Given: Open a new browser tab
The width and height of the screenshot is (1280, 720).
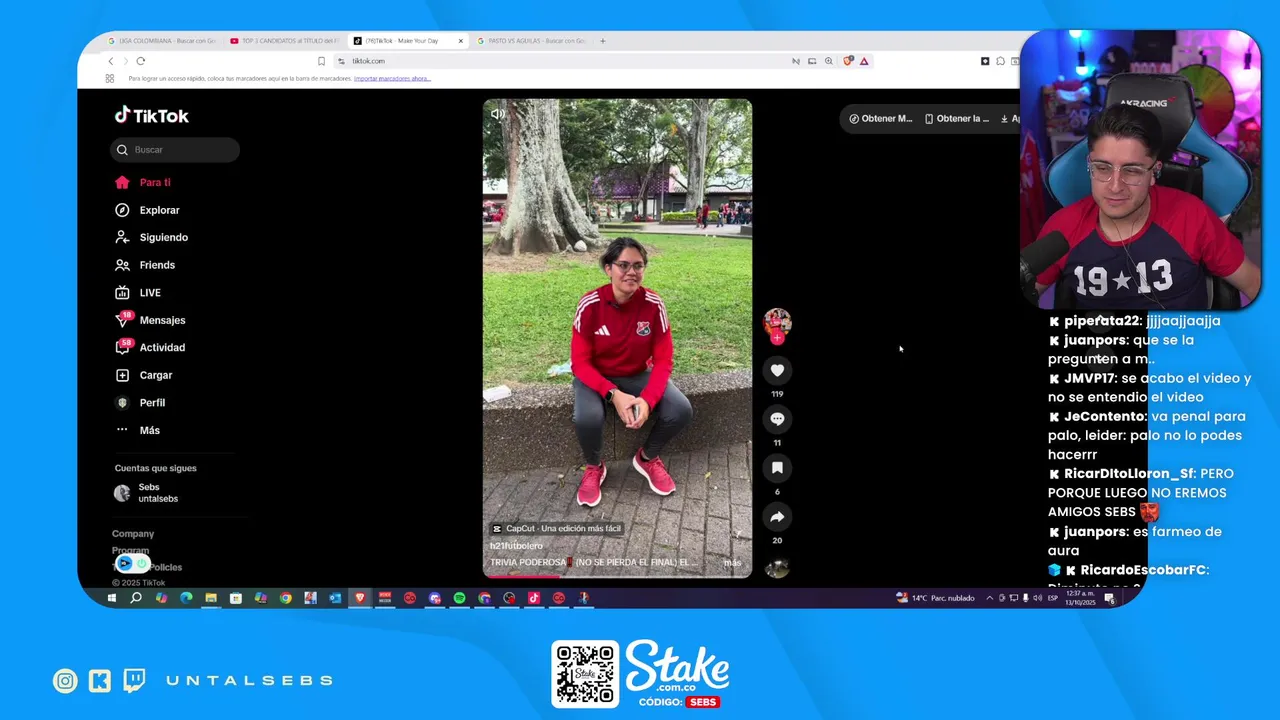Looking at the screenshot, I should [x=602, y=41].
